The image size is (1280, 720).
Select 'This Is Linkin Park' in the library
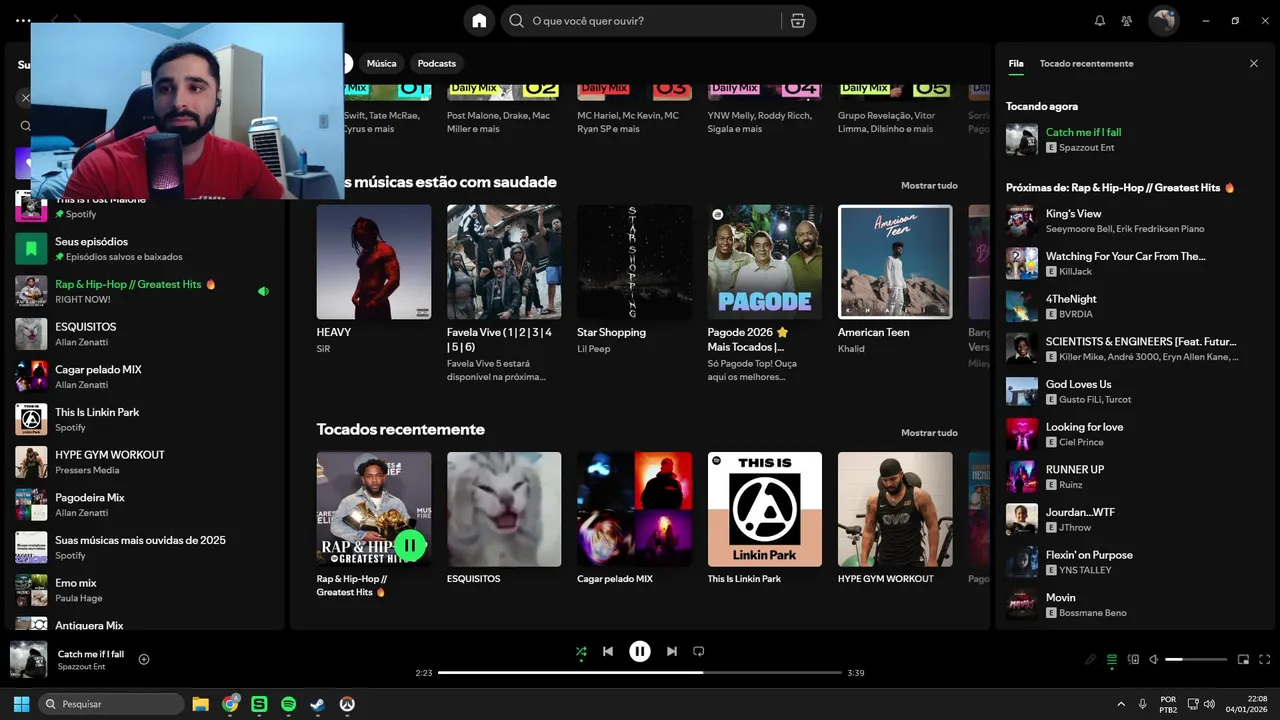(x=145, y=419)
